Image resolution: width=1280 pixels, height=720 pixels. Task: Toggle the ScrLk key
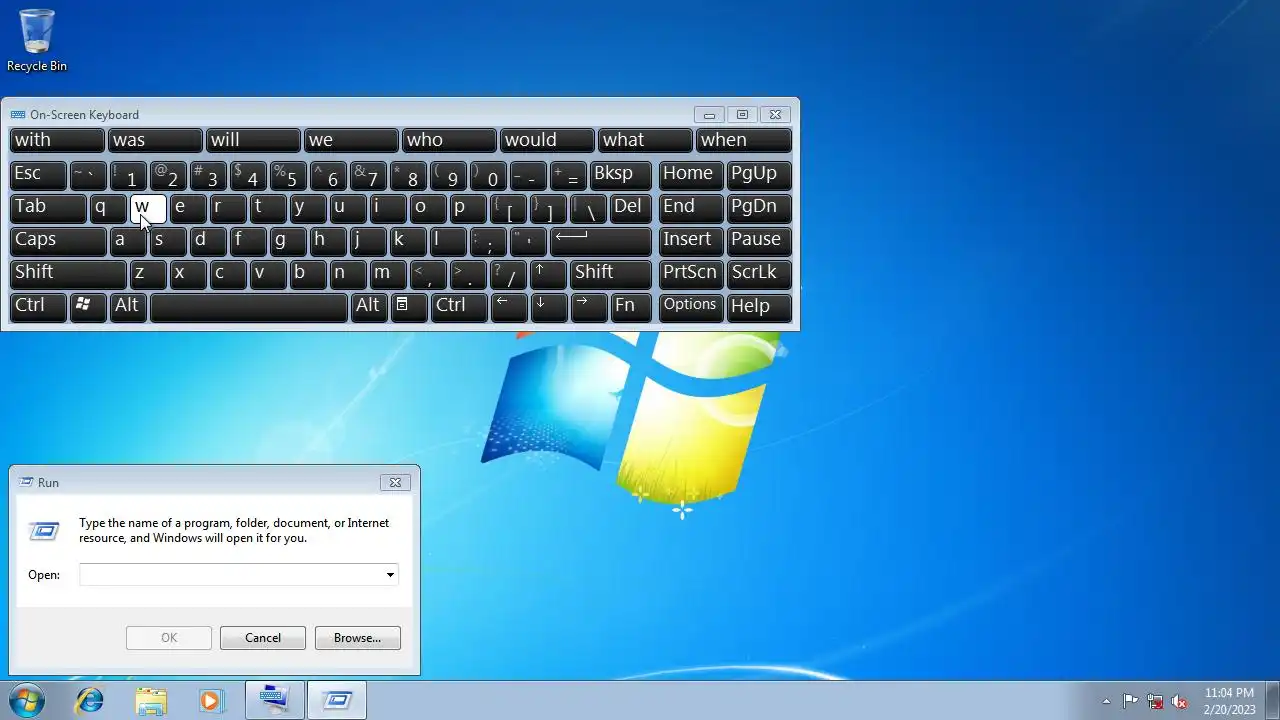pos(759,273)
